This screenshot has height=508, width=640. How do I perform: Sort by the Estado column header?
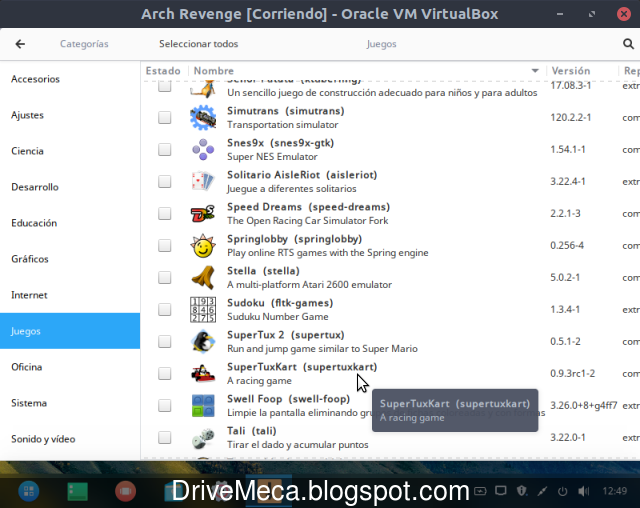pos(163,71)
